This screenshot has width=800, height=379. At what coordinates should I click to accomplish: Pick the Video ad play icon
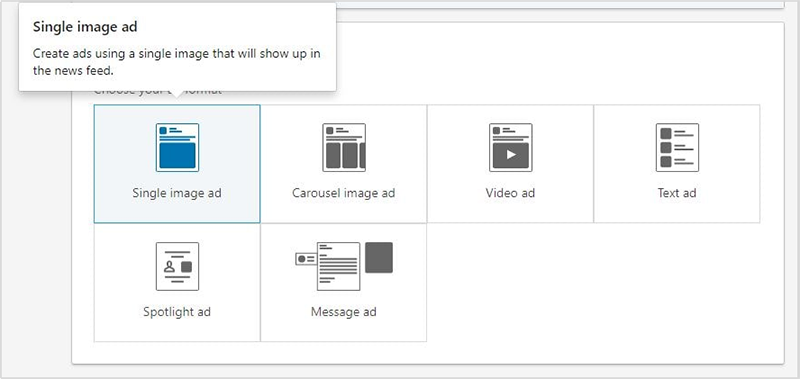(511, 147)
